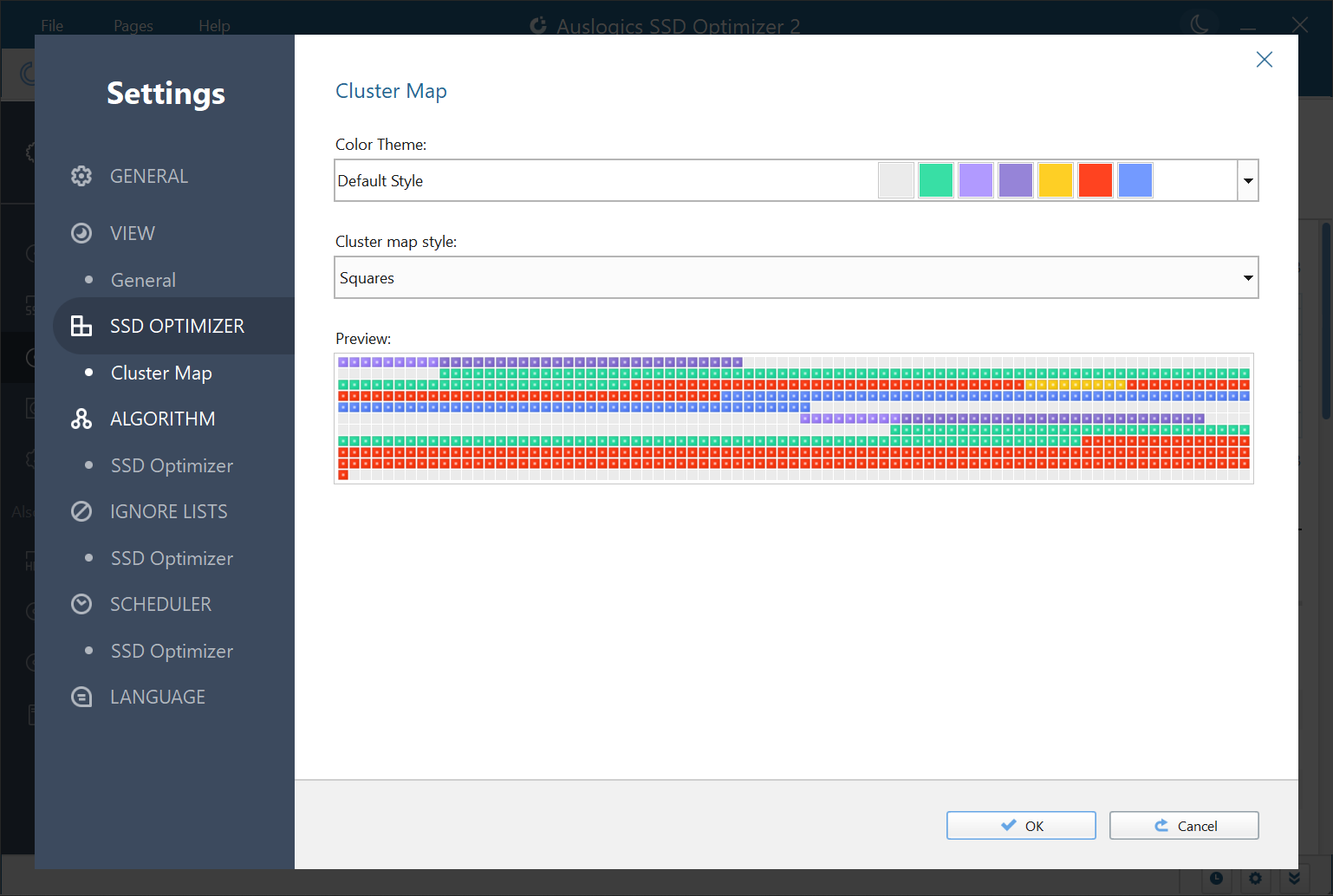Click the red color swatch
This screenshot has height=896, width=1333.
click(1096, 180)
